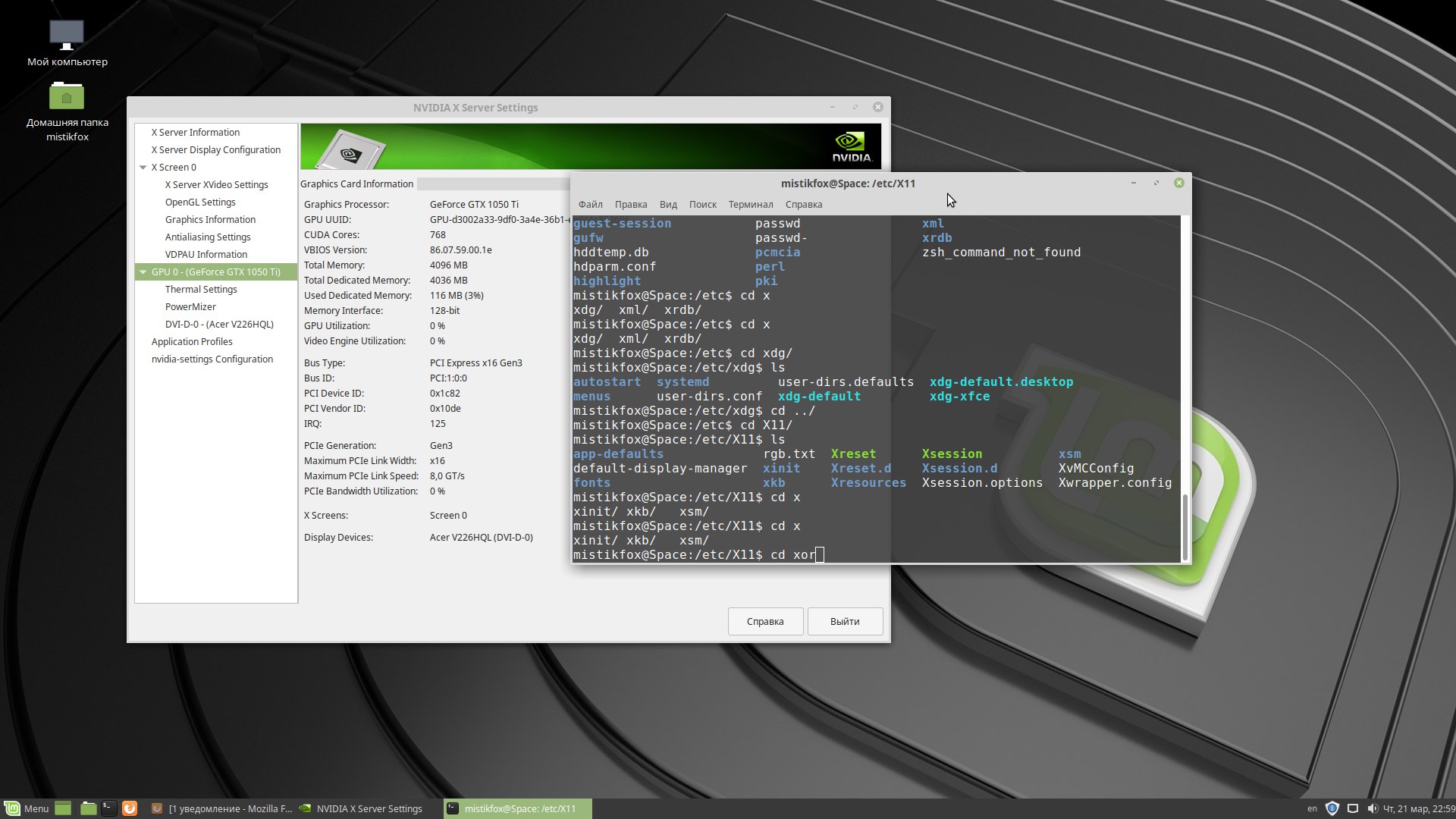Viewport: 1456px width, 819px height.
Task: Maximize the terminal window
Action: point(1156,183)
